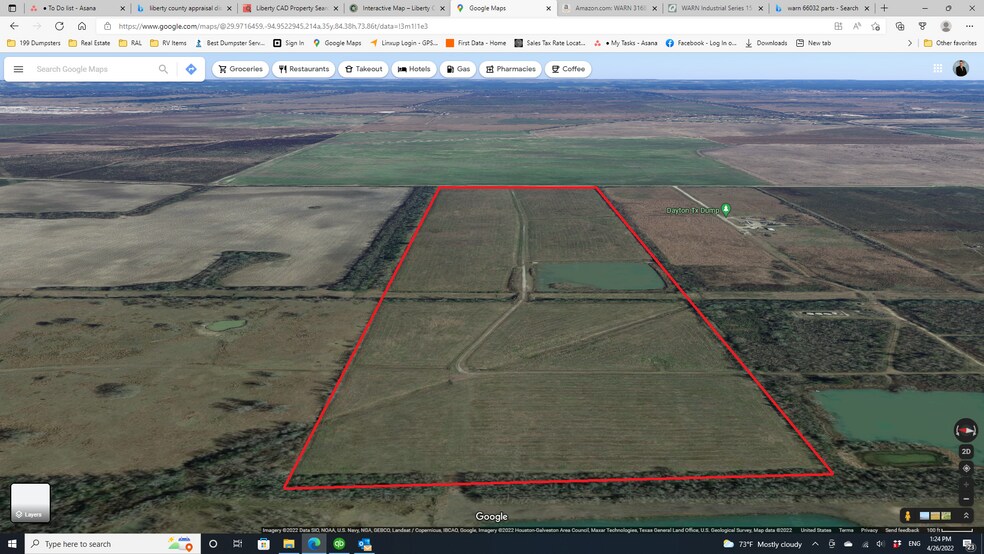This screenshot has height=554, width=984.
Task: Open File Explorer from the taskbar
Action: (x=289, y=543)
